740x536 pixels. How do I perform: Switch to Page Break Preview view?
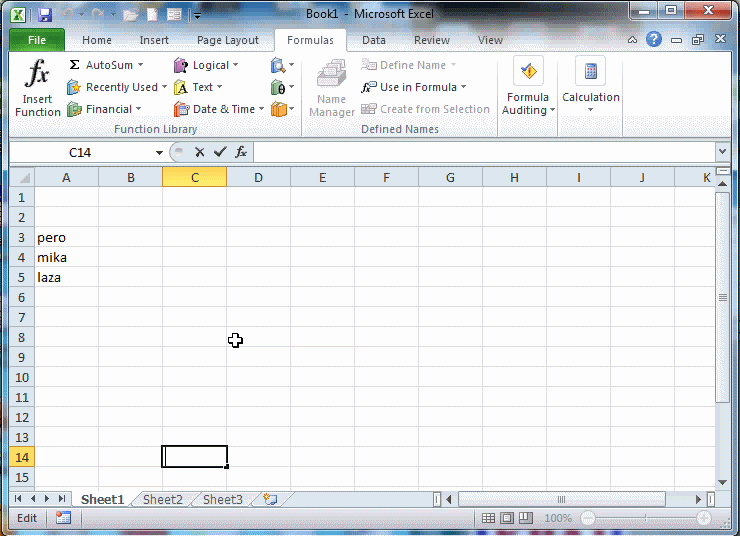[x=526, y=518]
